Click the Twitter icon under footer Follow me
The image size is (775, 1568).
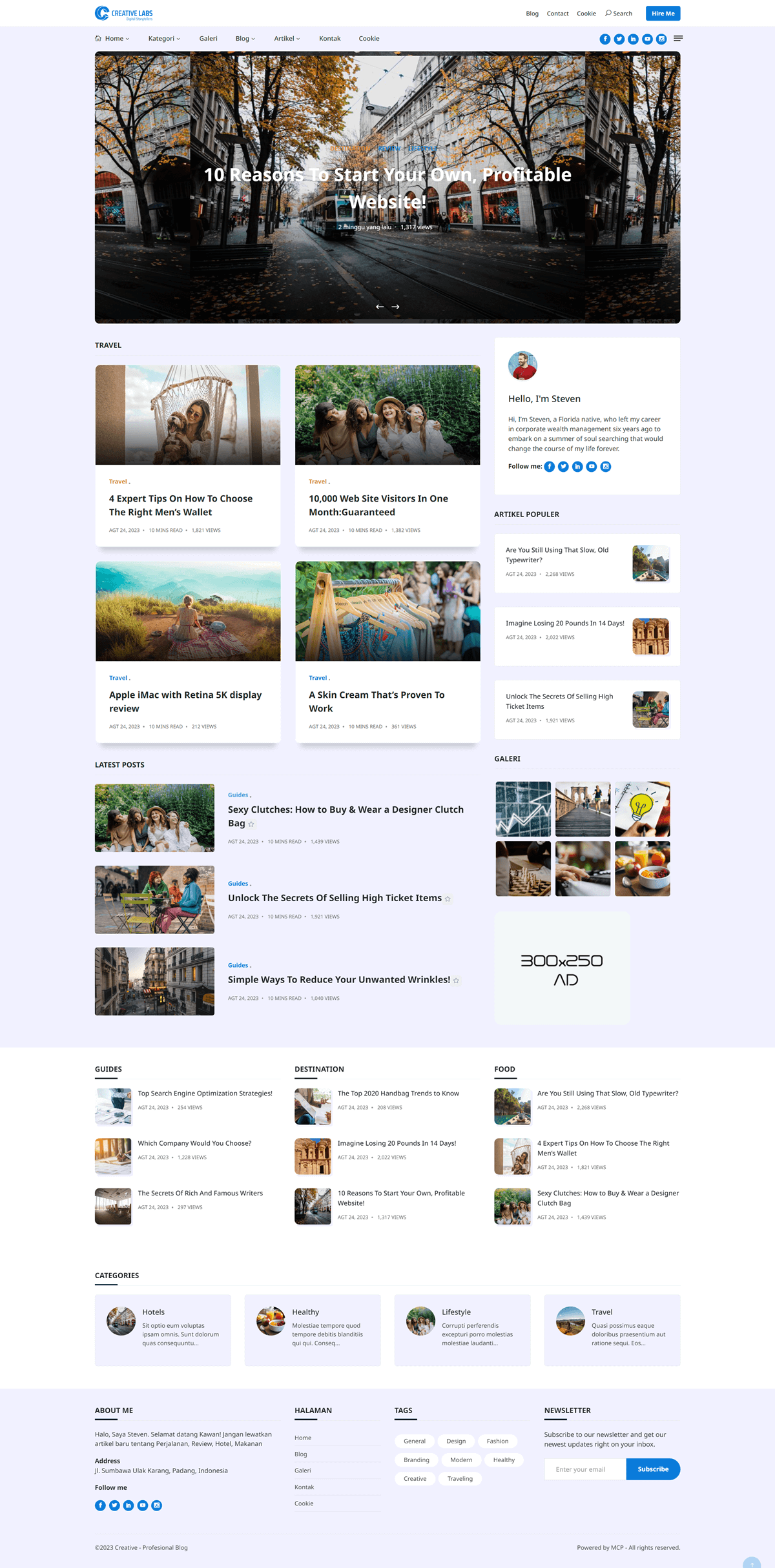(x=114, y=1505)
